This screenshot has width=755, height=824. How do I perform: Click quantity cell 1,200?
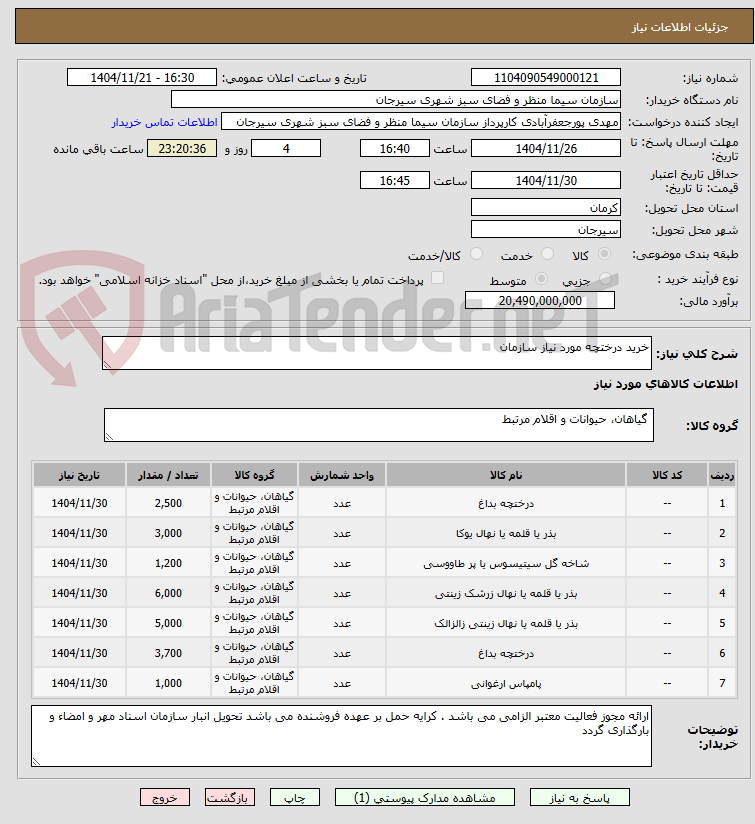(x=168, y=563)
